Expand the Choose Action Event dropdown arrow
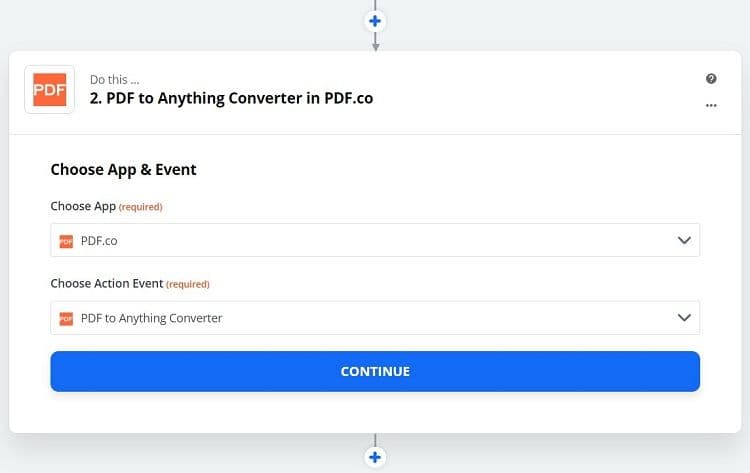 [684, 318]
